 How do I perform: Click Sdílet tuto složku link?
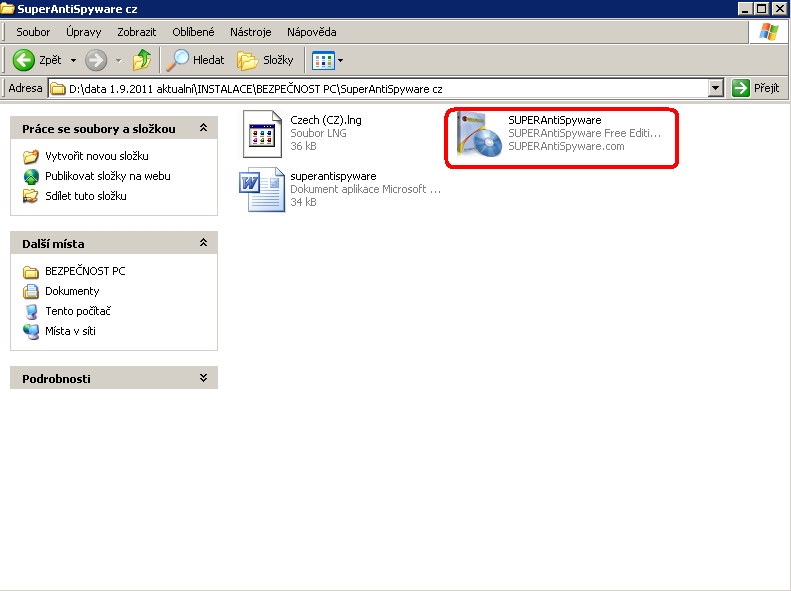click(x=86, y=196)
